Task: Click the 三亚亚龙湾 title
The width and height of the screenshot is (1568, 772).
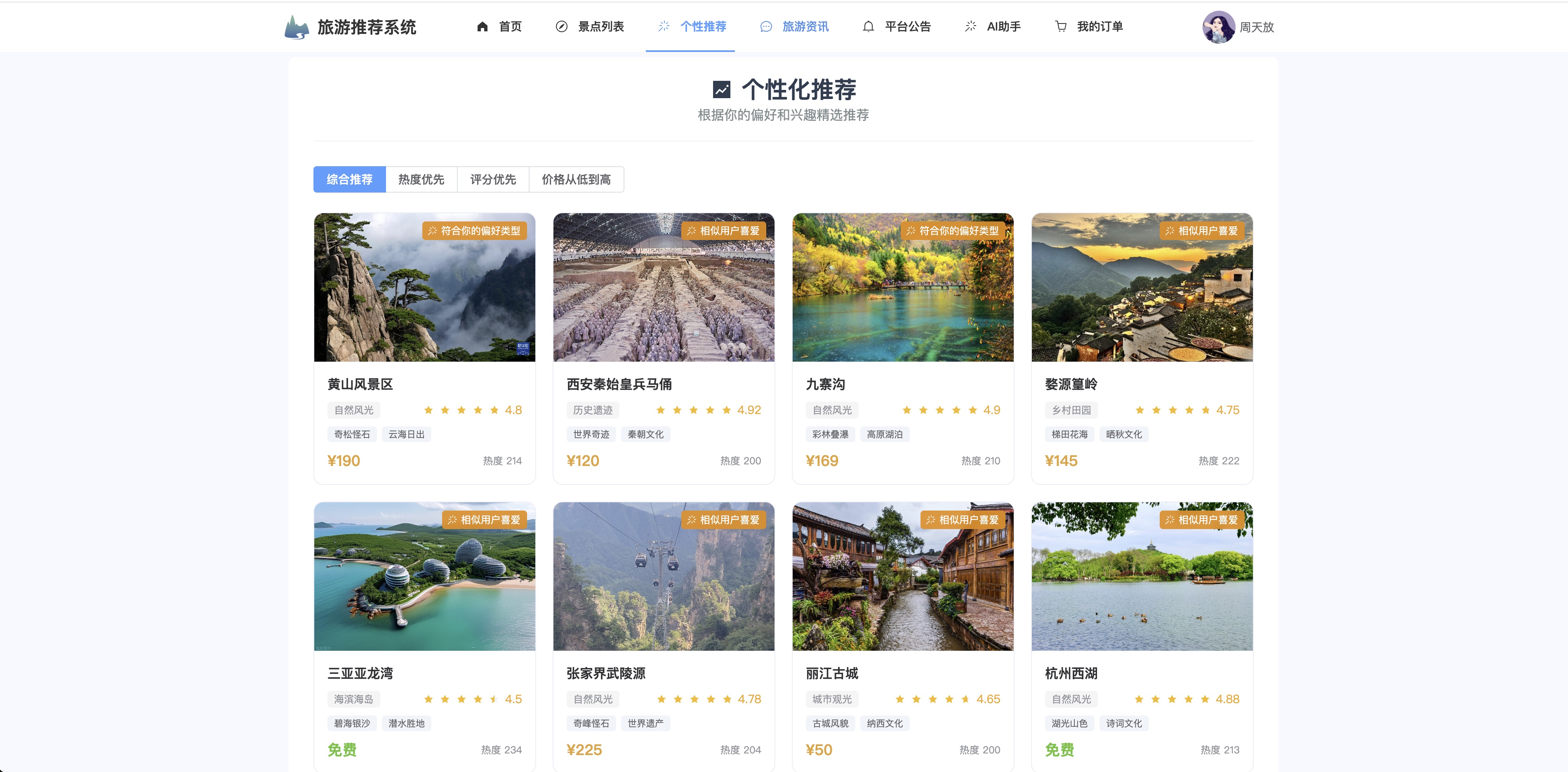Action: click(360, 674)
